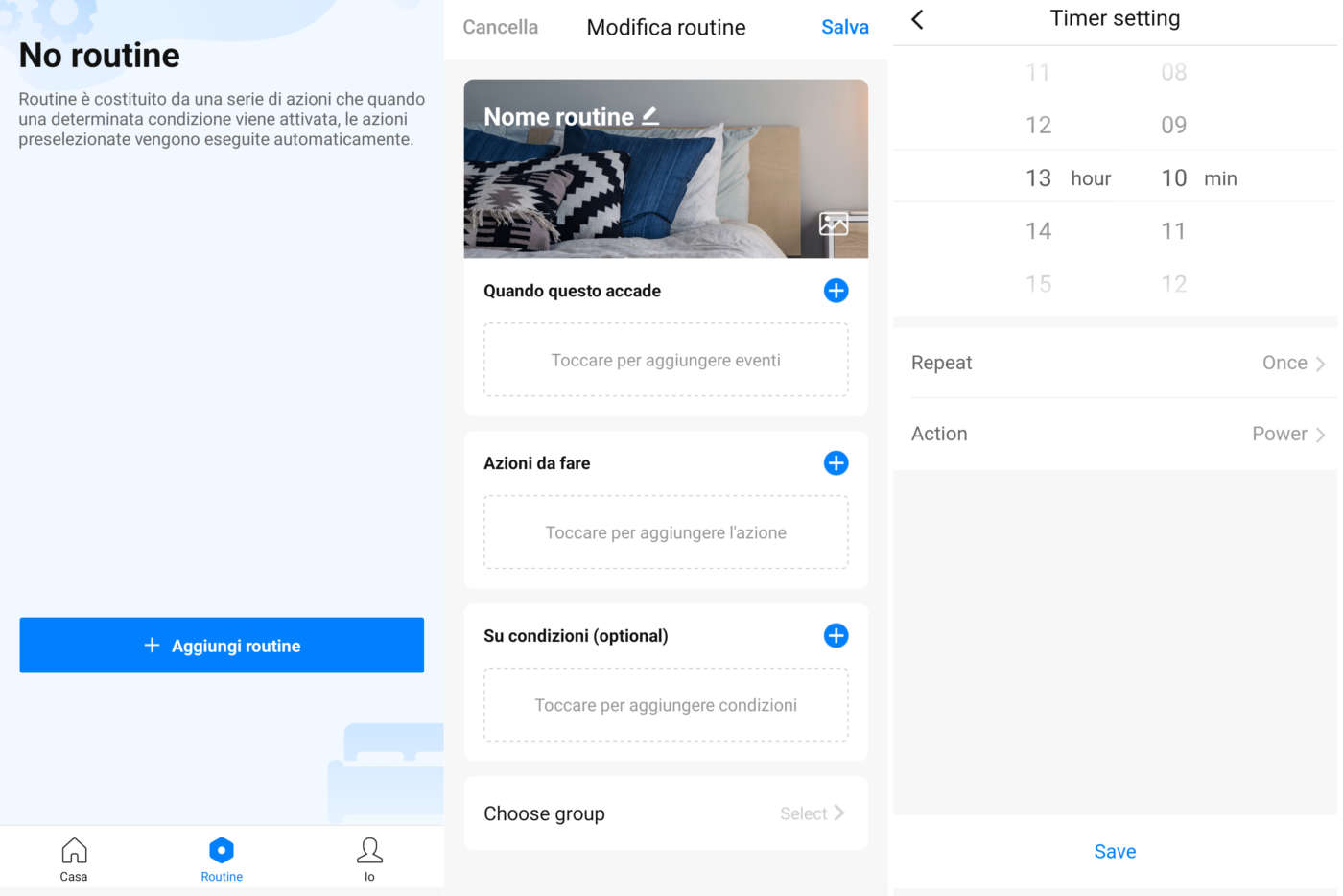The height and width of the screenshot is (896, 1343).
Task: Add action with Azioni da fare plus
Action: pos(836,463)
